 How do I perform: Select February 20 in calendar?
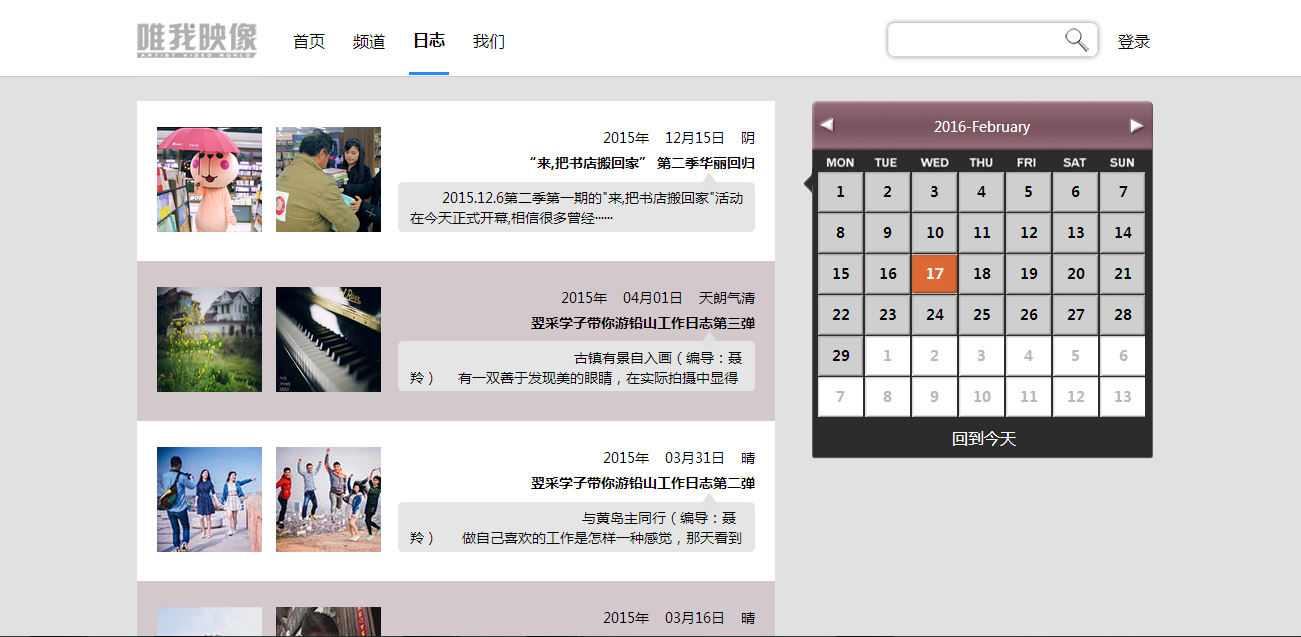coord(1076,274)
